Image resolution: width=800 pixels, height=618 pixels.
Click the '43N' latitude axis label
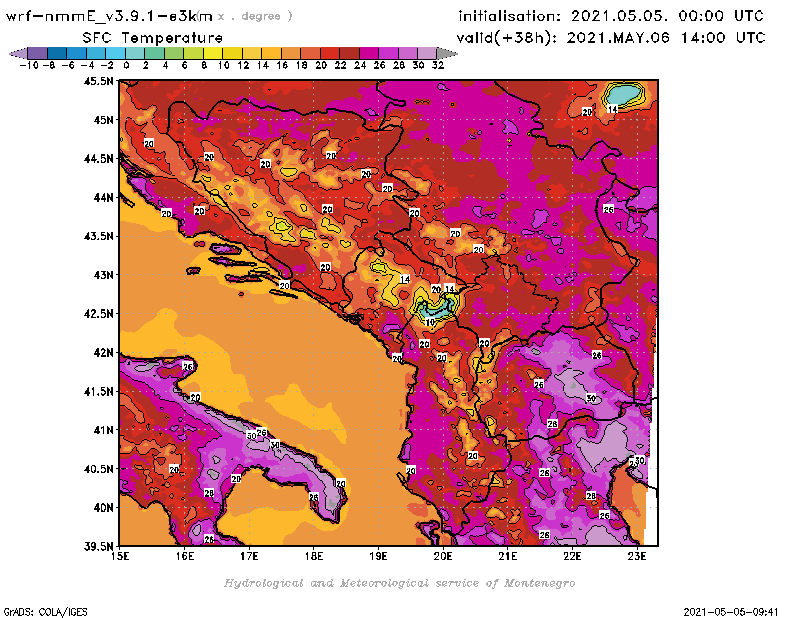[x=104, y=275]
